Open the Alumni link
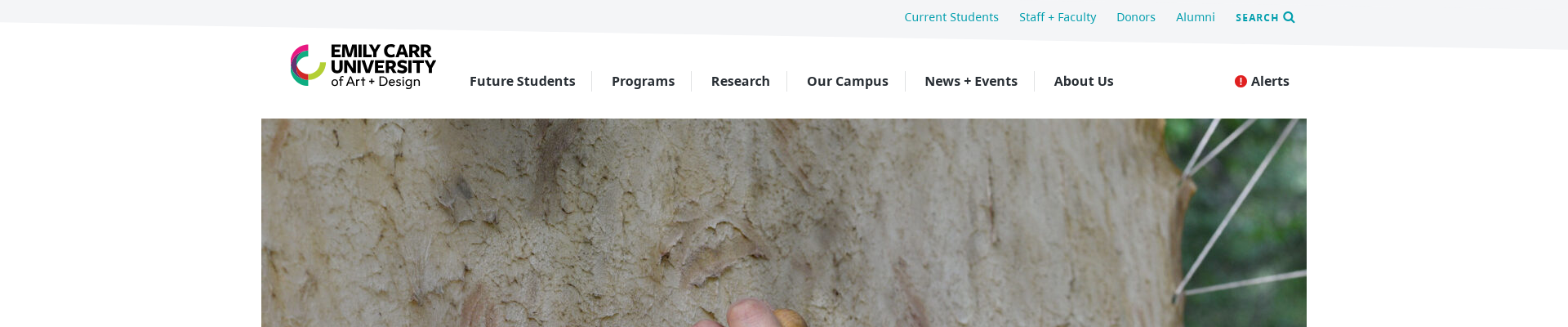 point(1196,17)
